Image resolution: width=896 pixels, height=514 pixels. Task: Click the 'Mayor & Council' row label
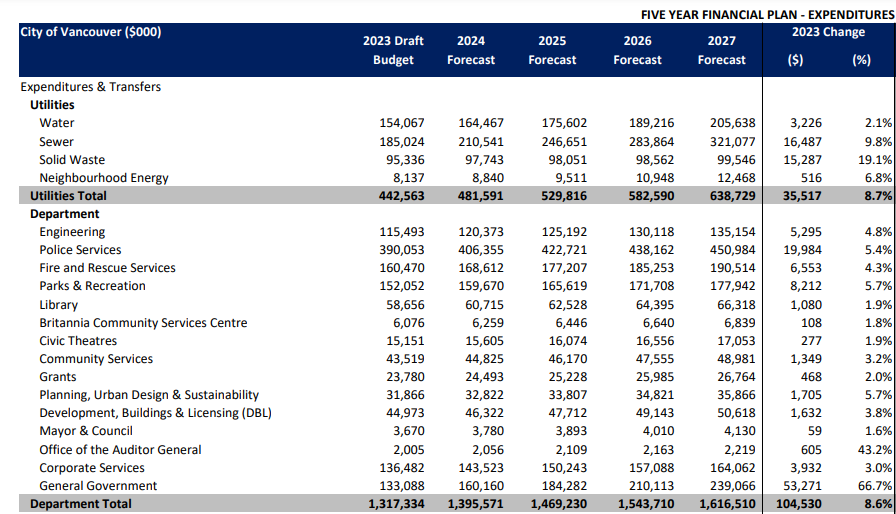click(x=86, y=431)
